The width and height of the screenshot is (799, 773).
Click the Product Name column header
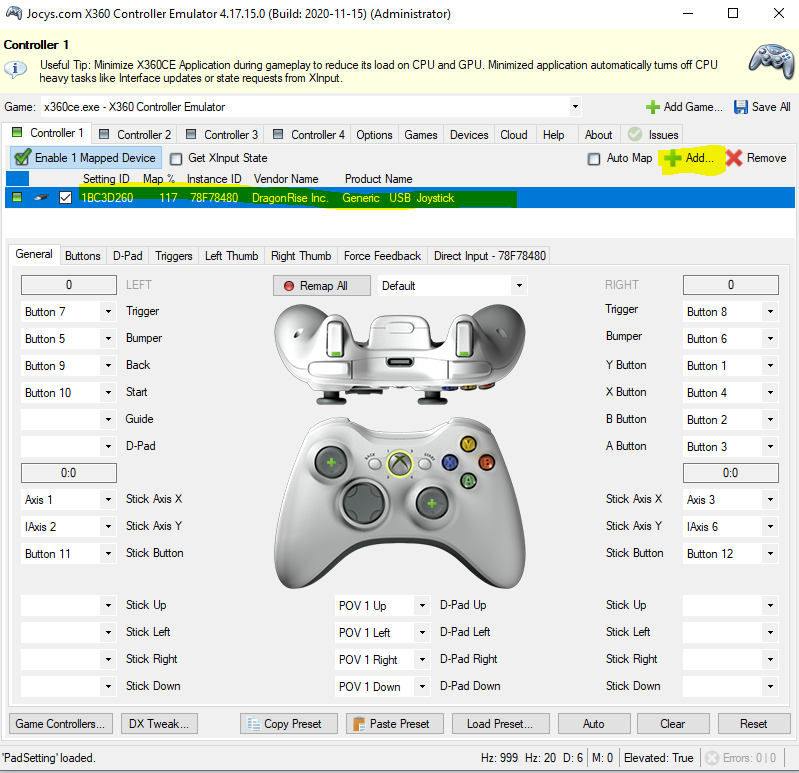pos(379,179)
